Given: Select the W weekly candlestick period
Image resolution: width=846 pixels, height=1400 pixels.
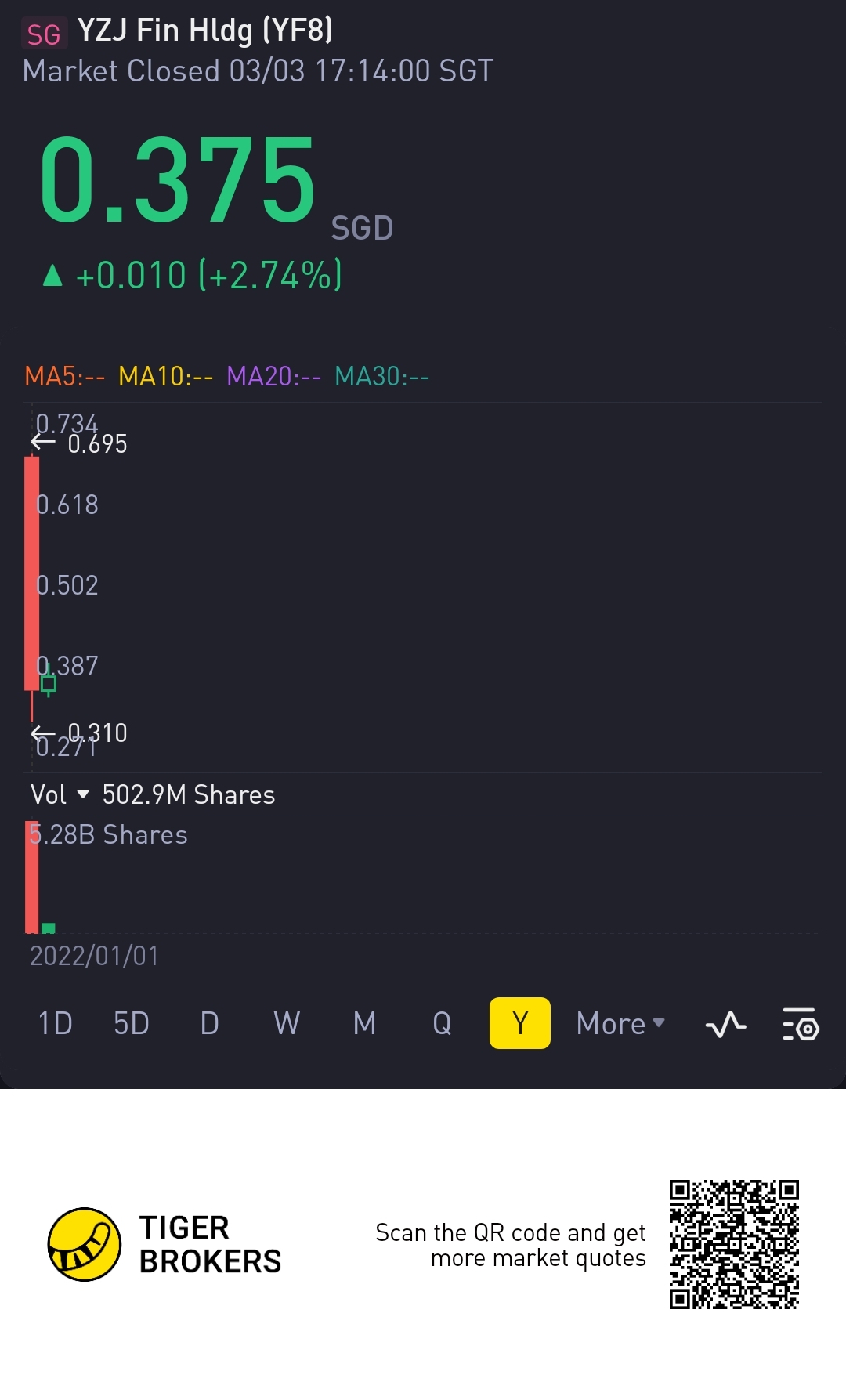Looking at the screenshot, I should [287, 1023].
